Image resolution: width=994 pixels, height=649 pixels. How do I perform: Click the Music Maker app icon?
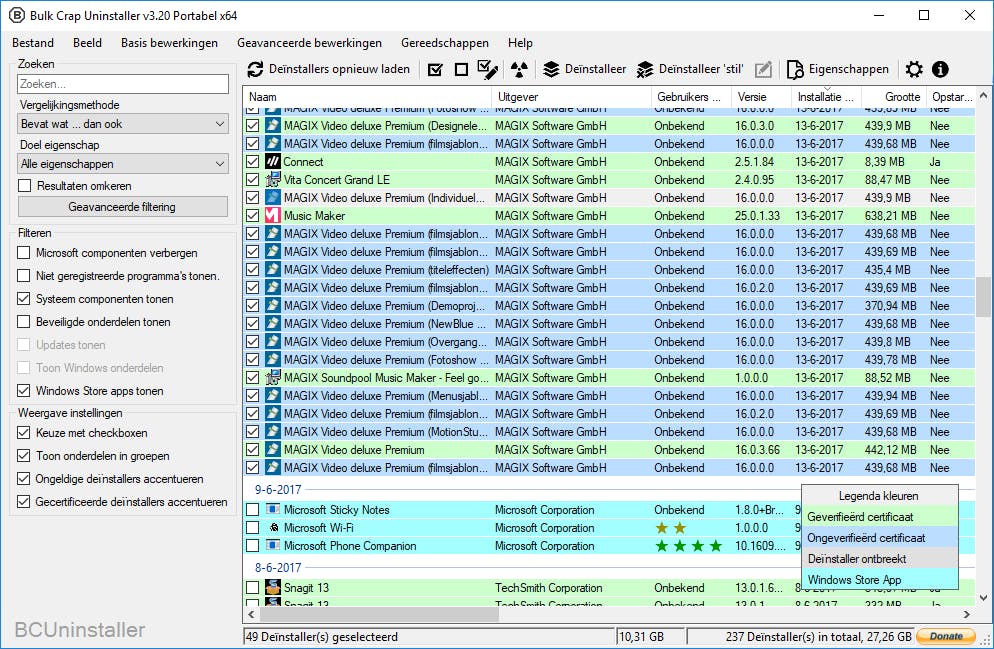tap(273, 215)
